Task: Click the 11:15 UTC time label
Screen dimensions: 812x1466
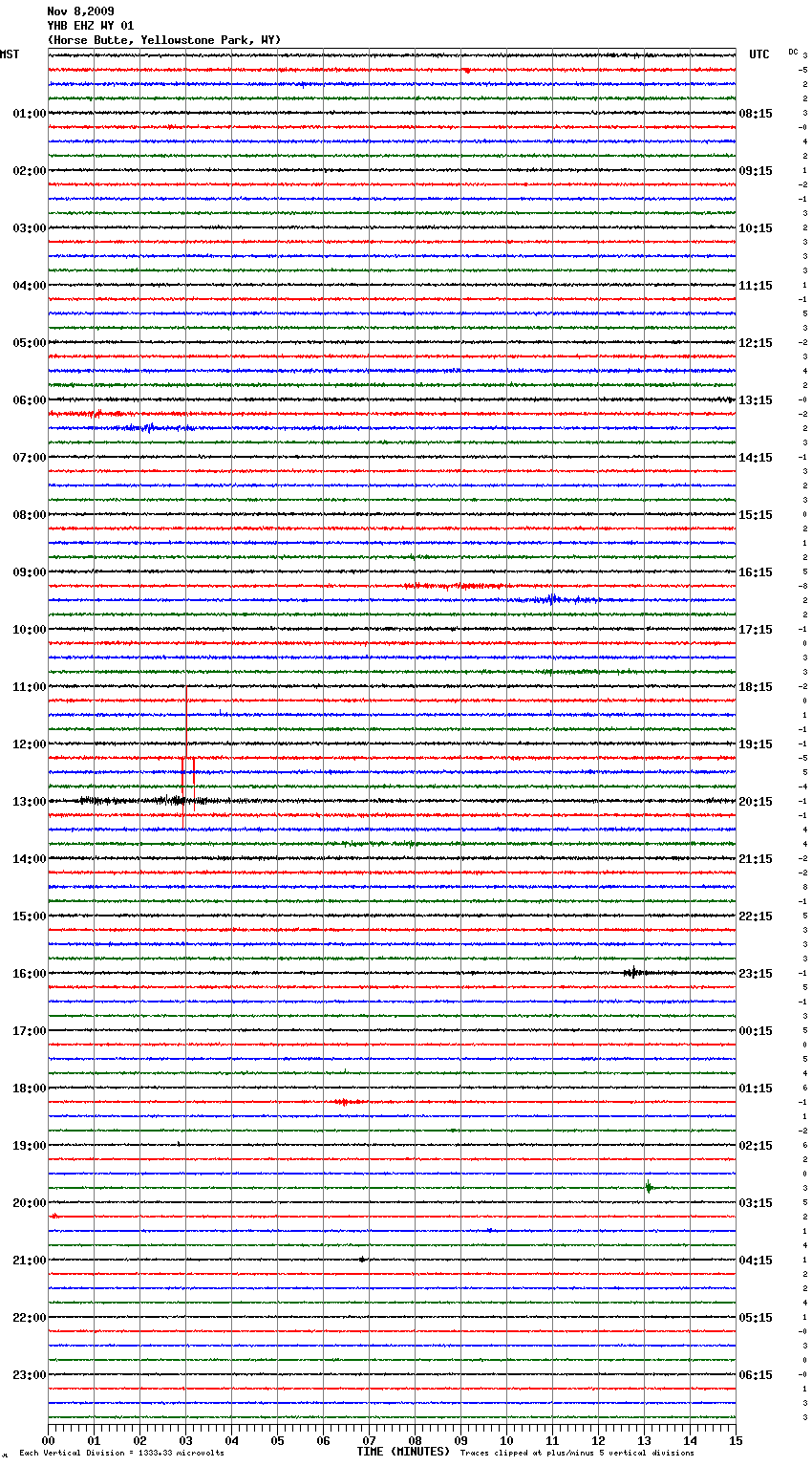Action: coord(756,286)
